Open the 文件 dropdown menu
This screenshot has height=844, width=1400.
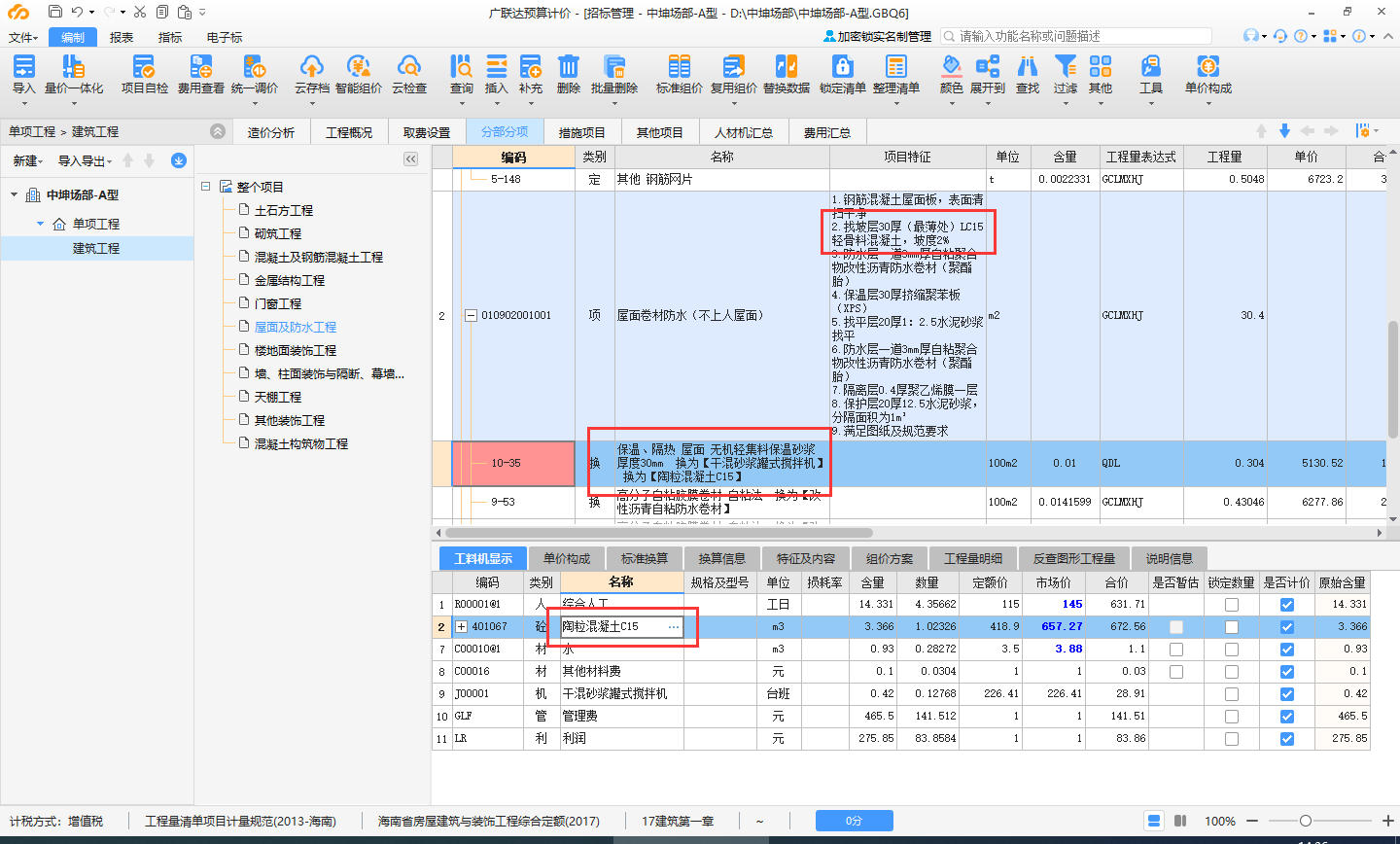[23, 37]
